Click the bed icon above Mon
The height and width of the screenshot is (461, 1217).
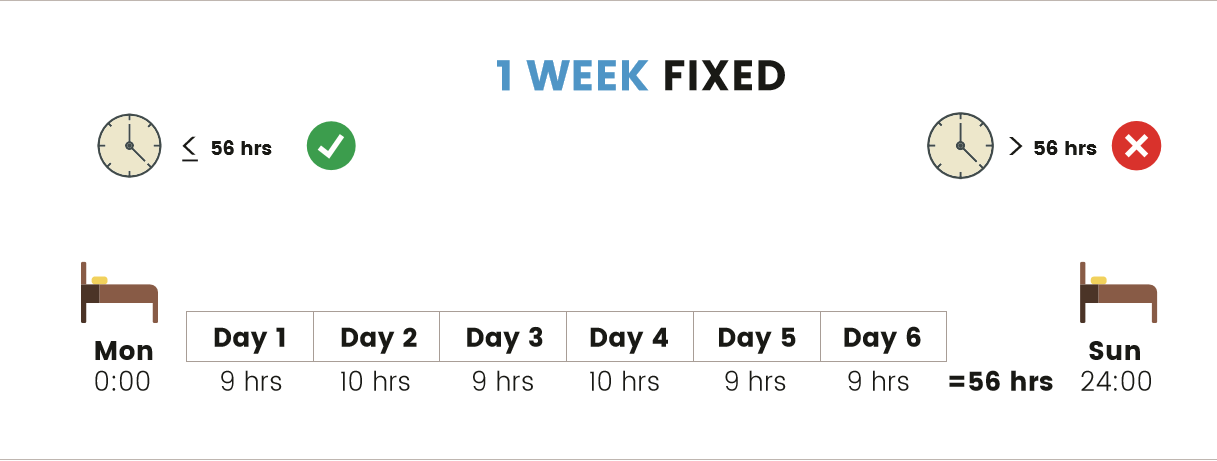(x=119, y=292)
